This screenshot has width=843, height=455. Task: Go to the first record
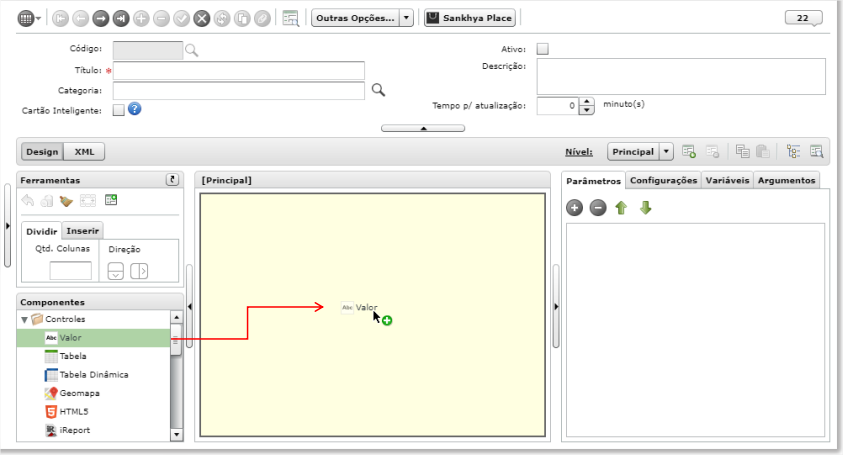(x=60, y=19)
